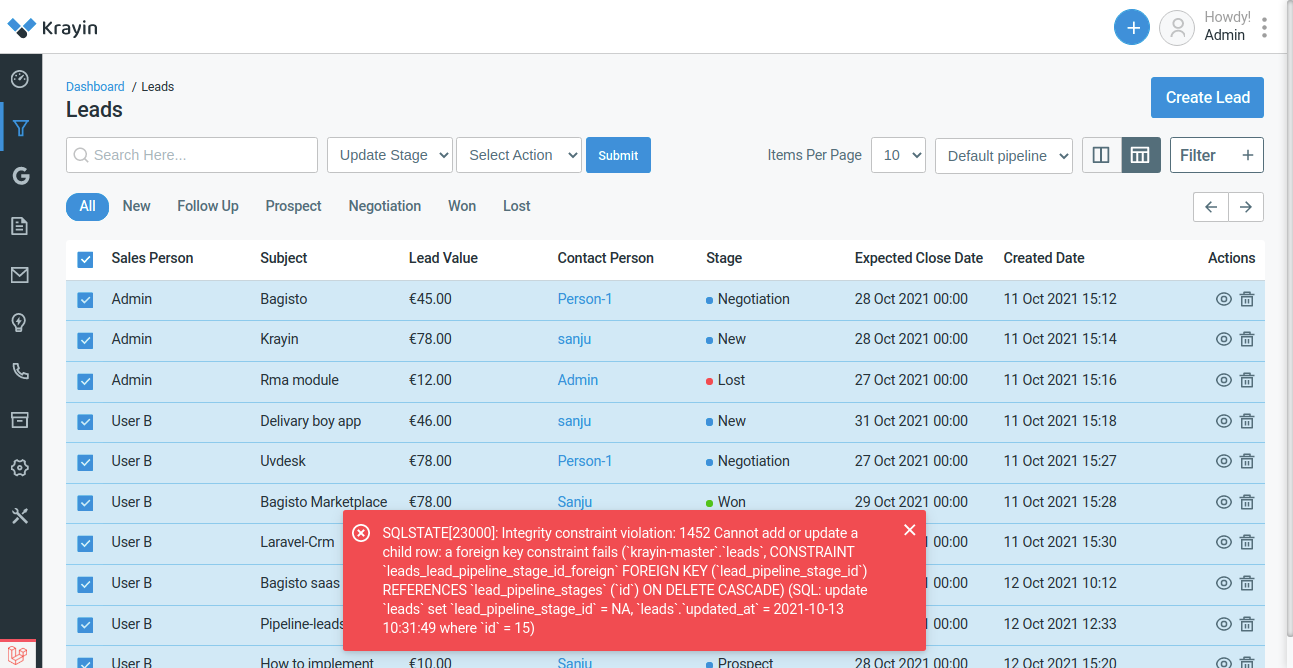Select the Won stage tab

462,206
